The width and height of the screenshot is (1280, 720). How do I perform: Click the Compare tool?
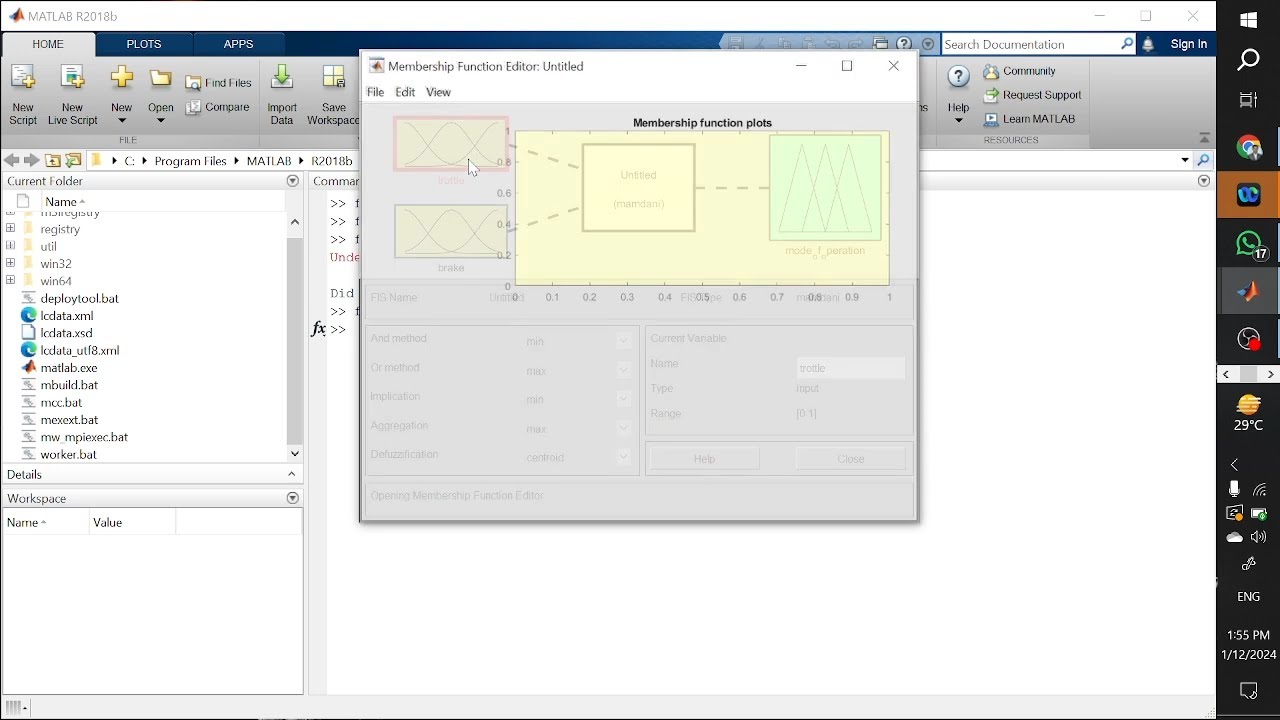coord(219,107)
